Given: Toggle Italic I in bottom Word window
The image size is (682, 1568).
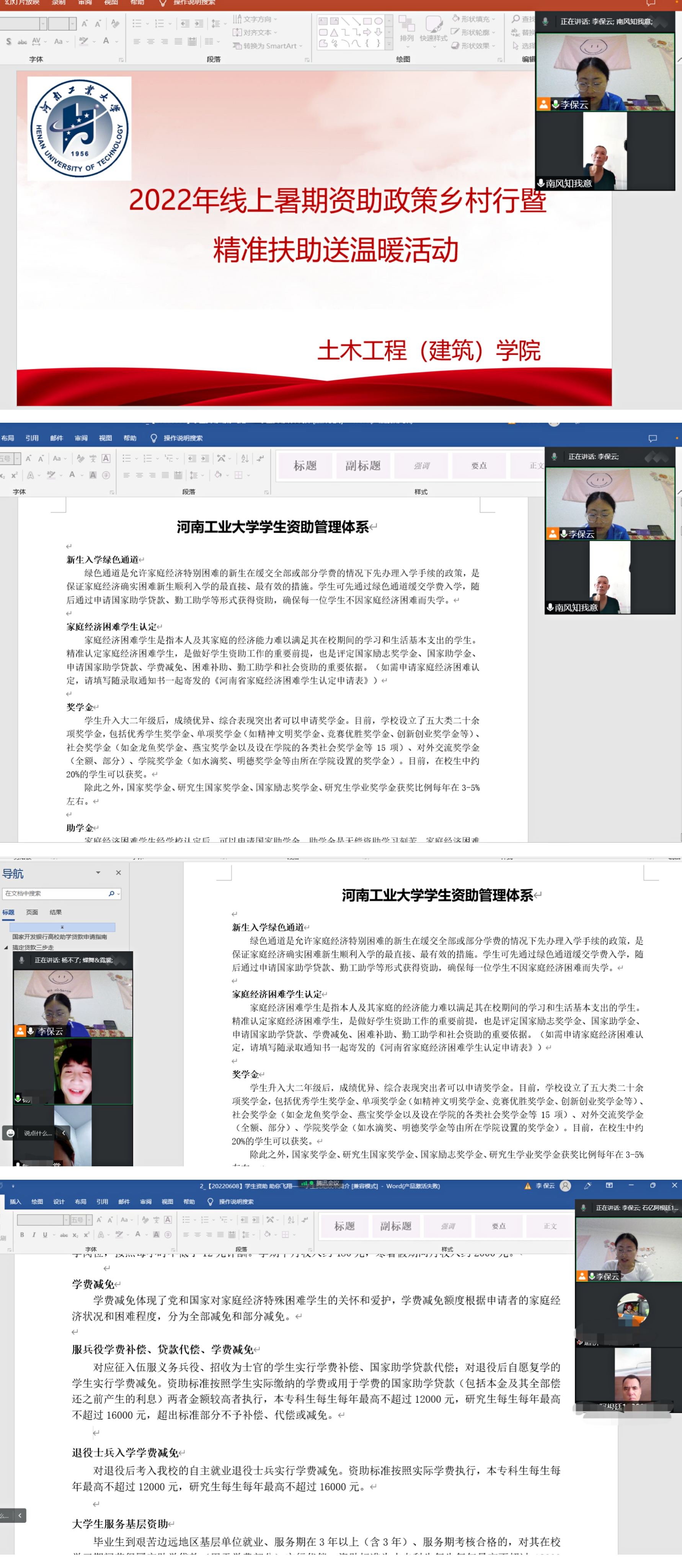Looking at the screenshot, I should pyautogui.click(x=33, y=1234).
